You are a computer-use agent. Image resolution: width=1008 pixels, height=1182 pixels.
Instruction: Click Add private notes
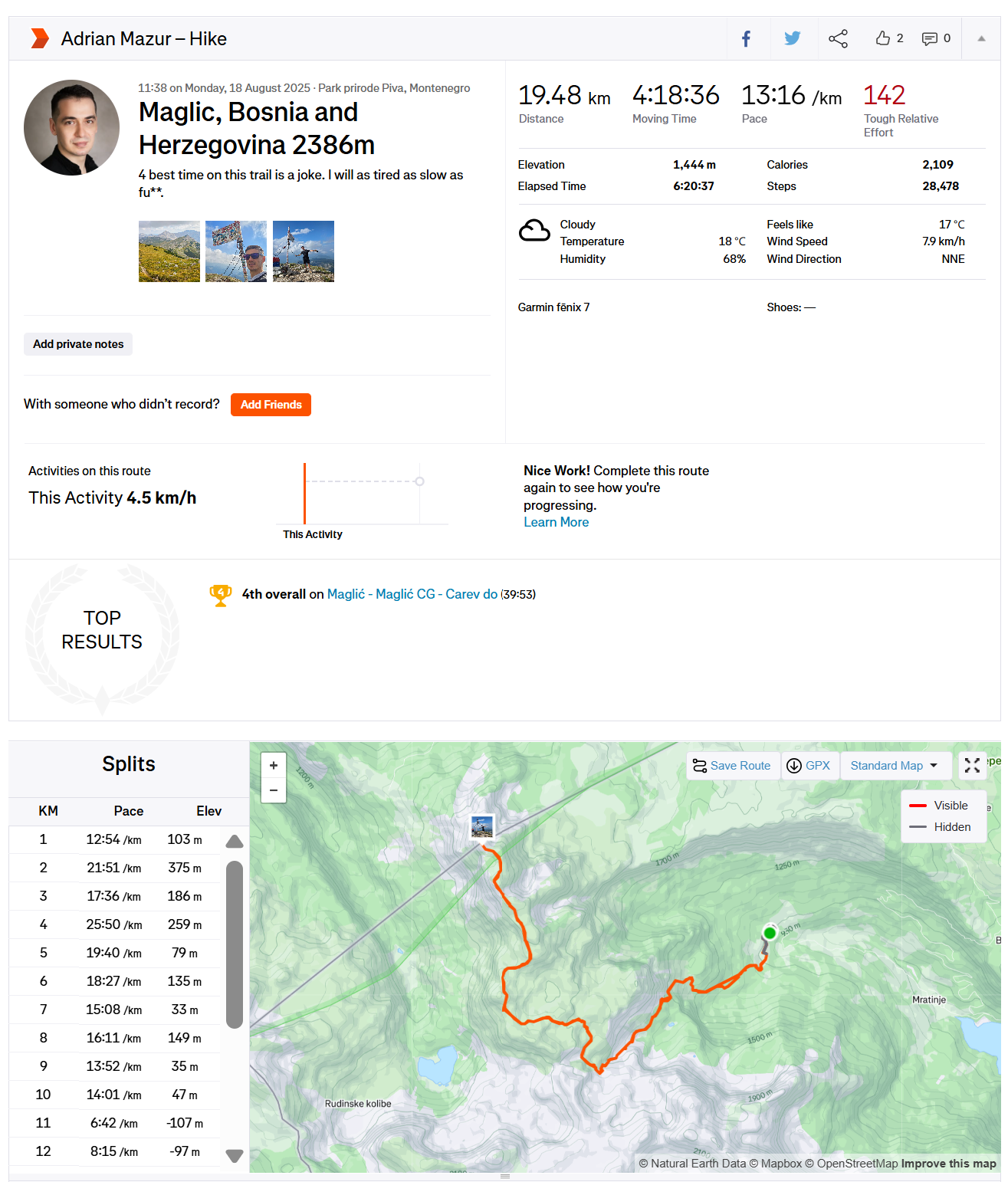coord(77,343)
